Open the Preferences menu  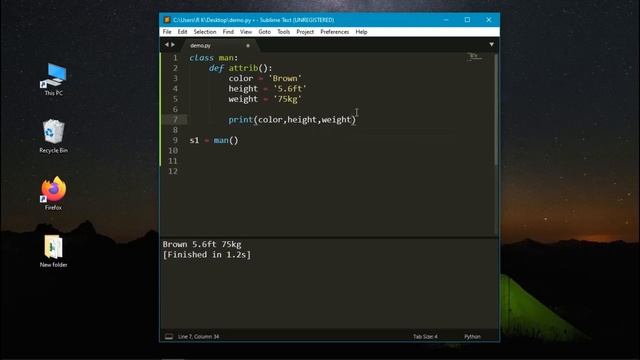point(334,32)
